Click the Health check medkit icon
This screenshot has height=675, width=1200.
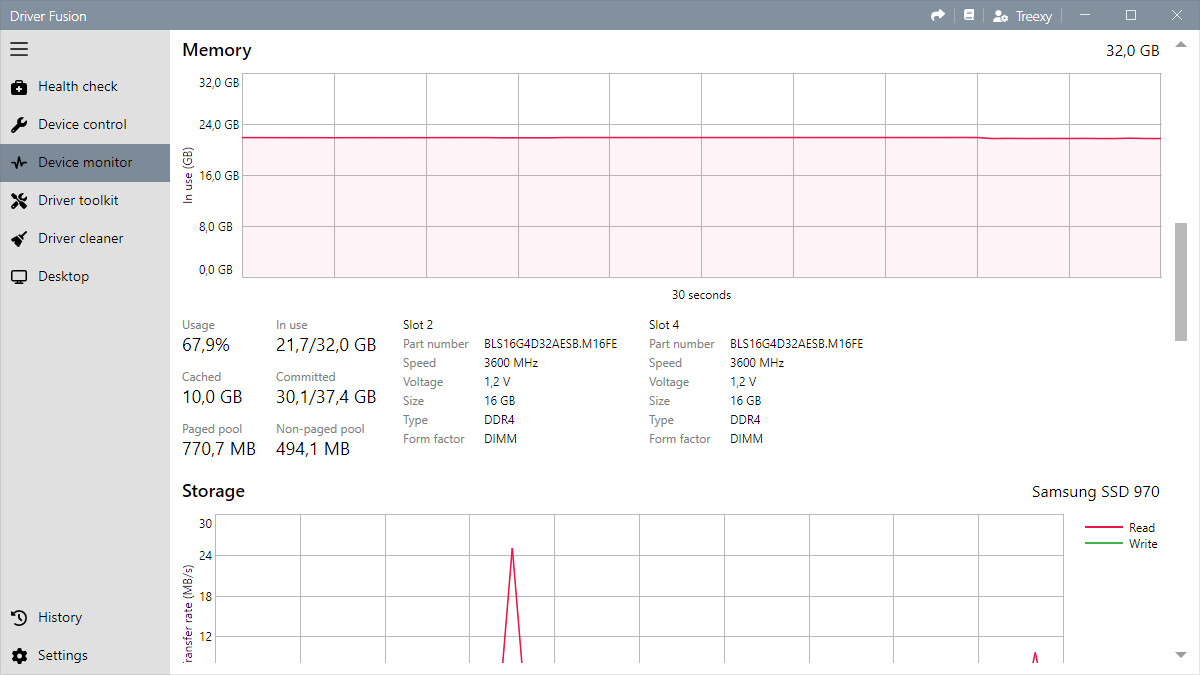click(19, 87)
